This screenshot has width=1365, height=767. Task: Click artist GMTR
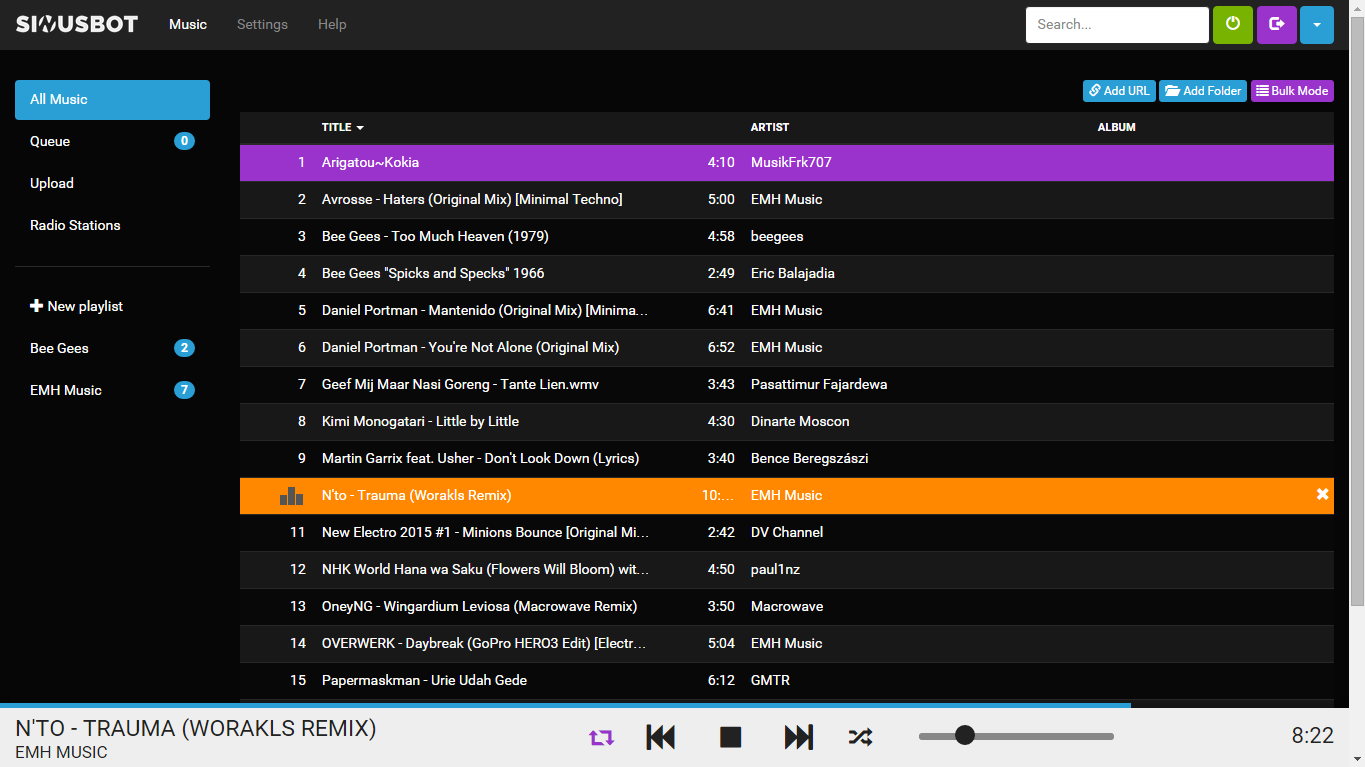pos(770,680)
